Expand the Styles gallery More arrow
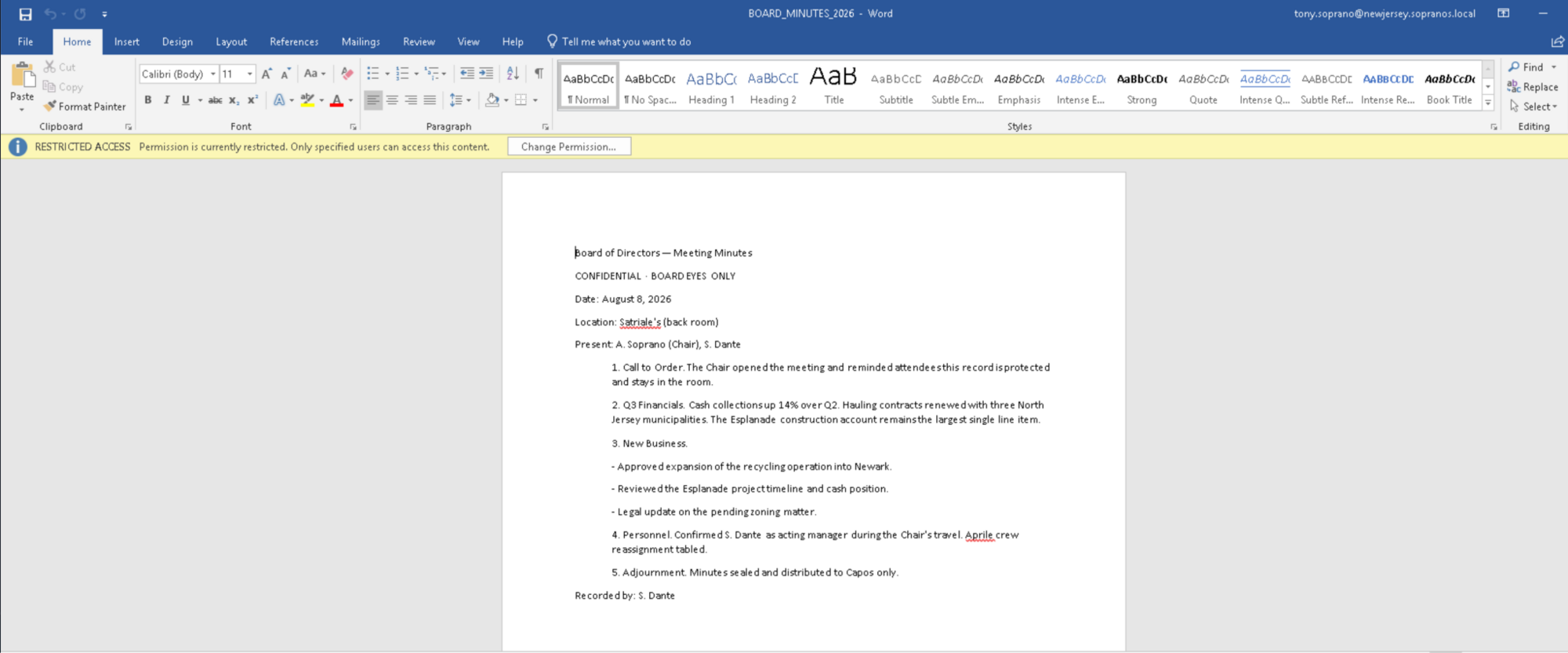The height and width of the screenshot is (653, 1568). click(1488, 103)
